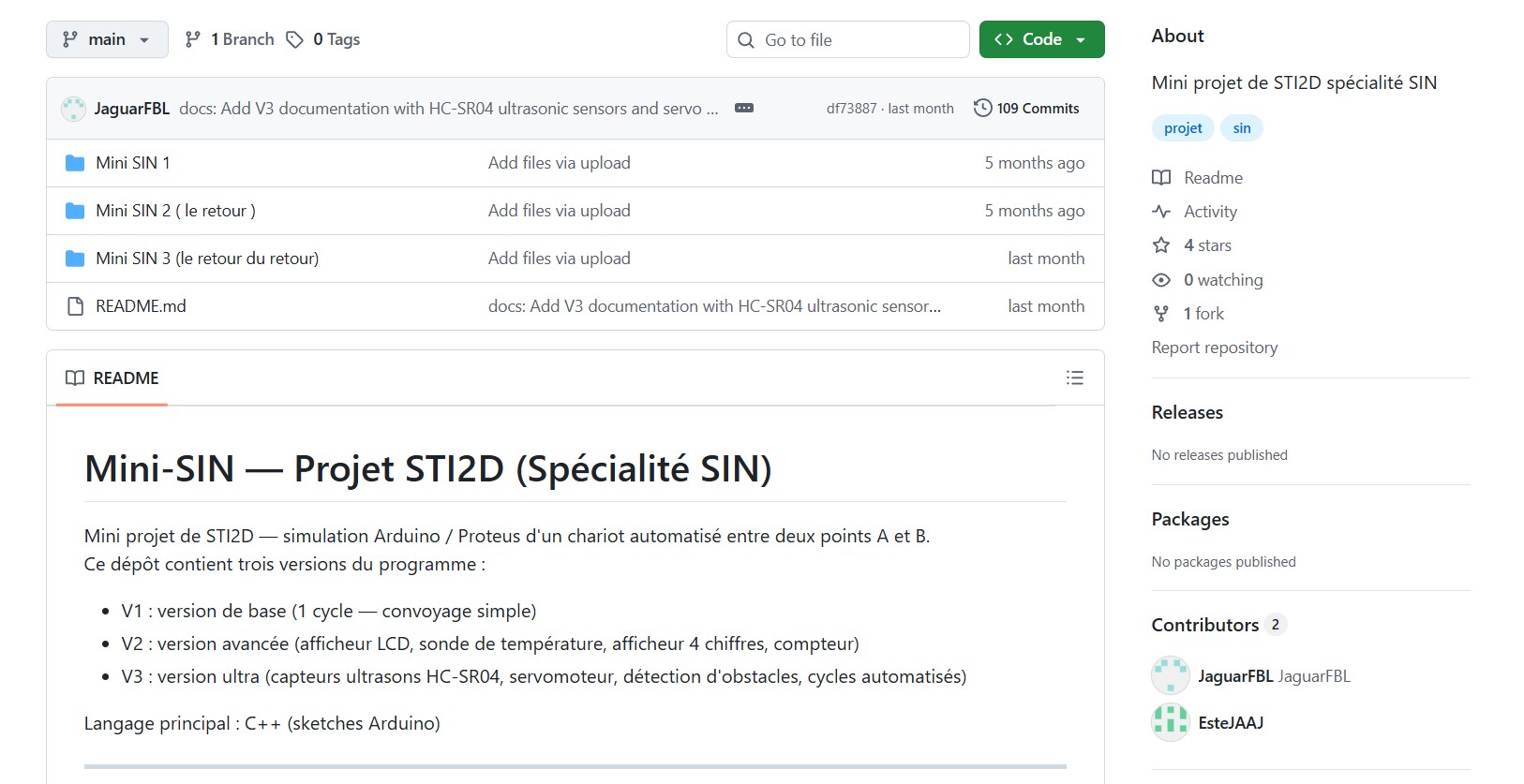Expand commit message ellipsis button
1524x784 pixels.
pyautogui.click(x=744, y=108)
